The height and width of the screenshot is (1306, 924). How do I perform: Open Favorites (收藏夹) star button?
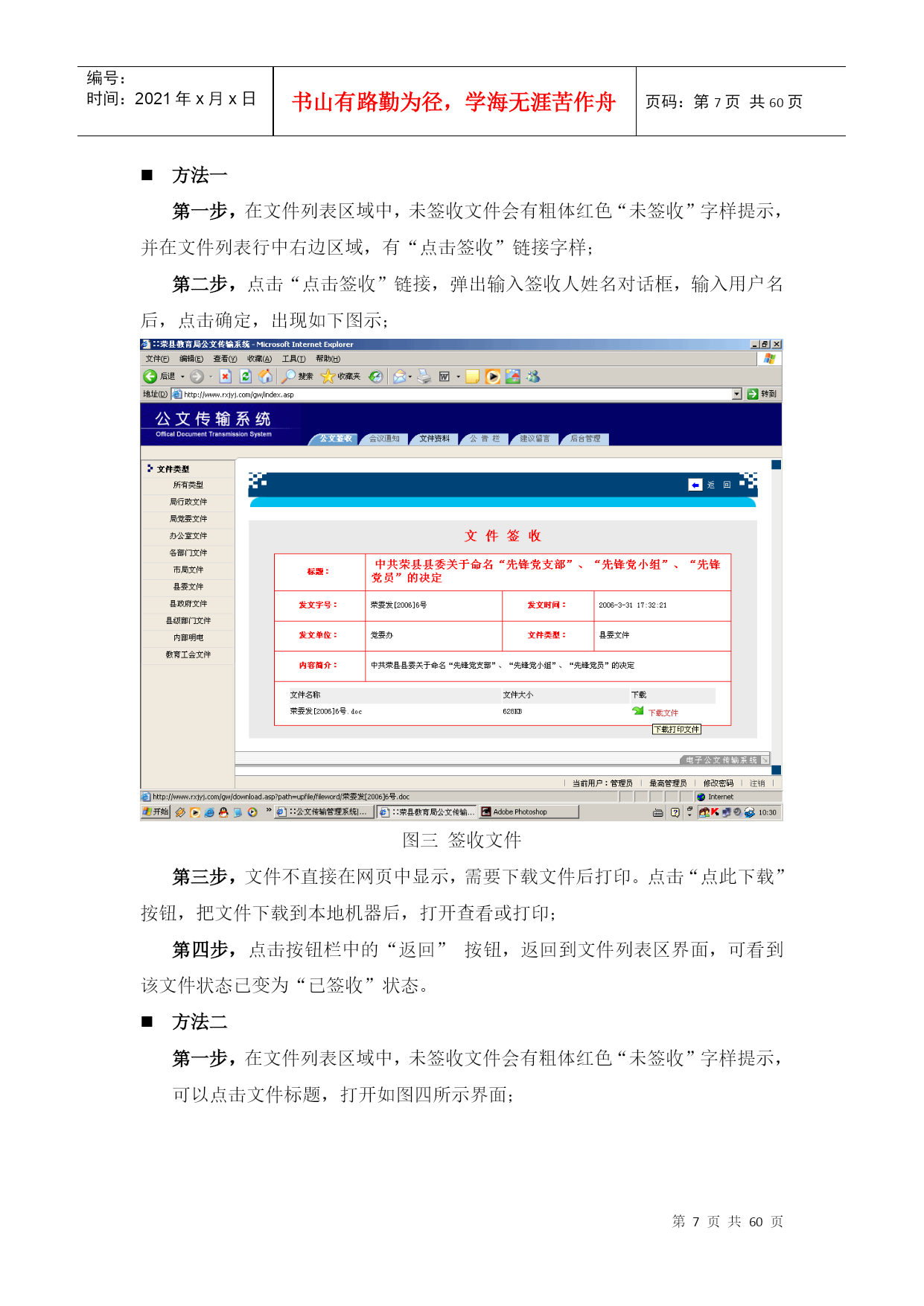point(340,377)
